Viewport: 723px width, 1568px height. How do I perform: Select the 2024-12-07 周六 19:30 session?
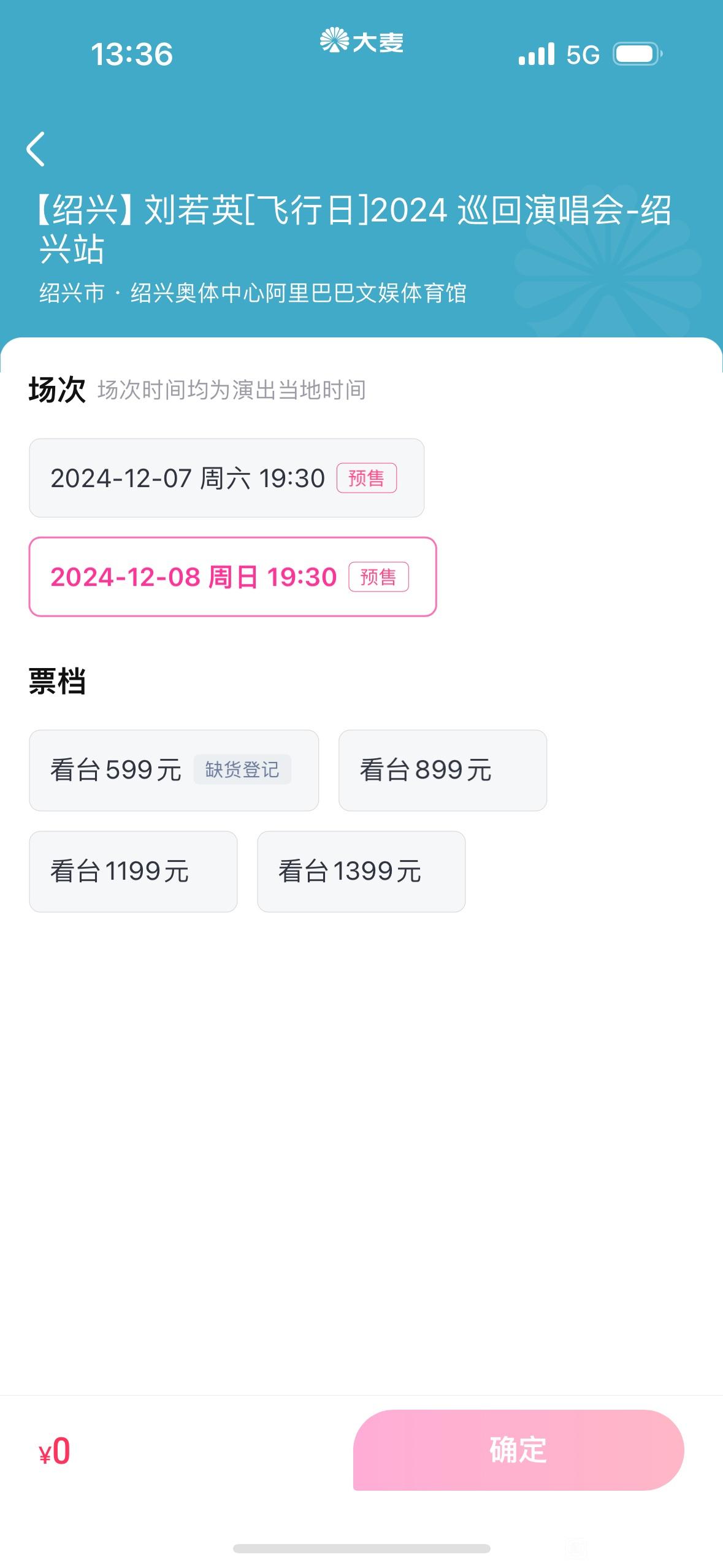click(x=226, y=478)
